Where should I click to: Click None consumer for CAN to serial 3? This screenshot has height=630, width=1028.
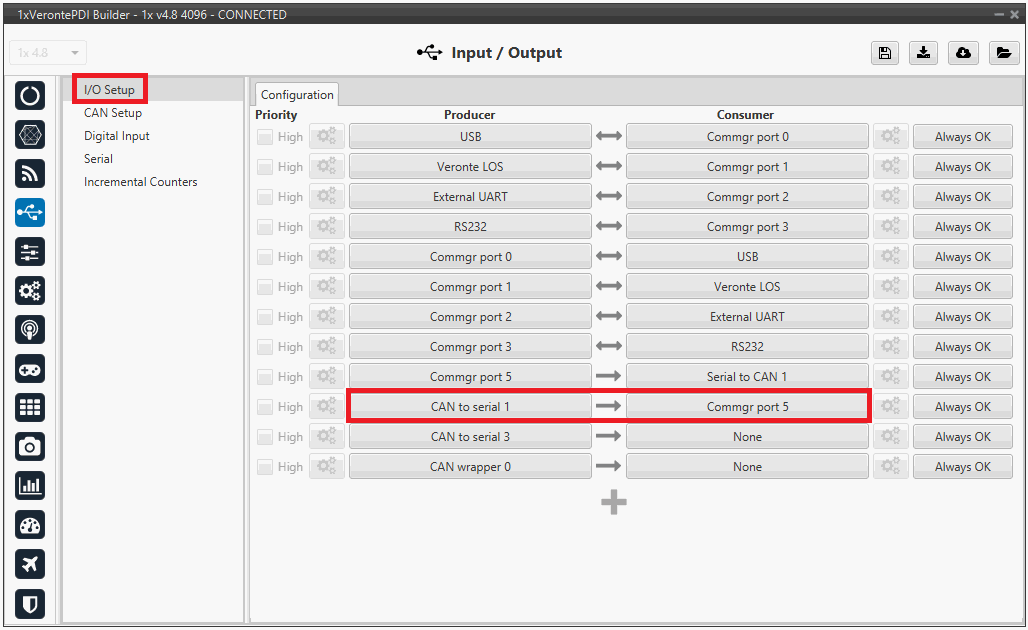click(747, 437)
